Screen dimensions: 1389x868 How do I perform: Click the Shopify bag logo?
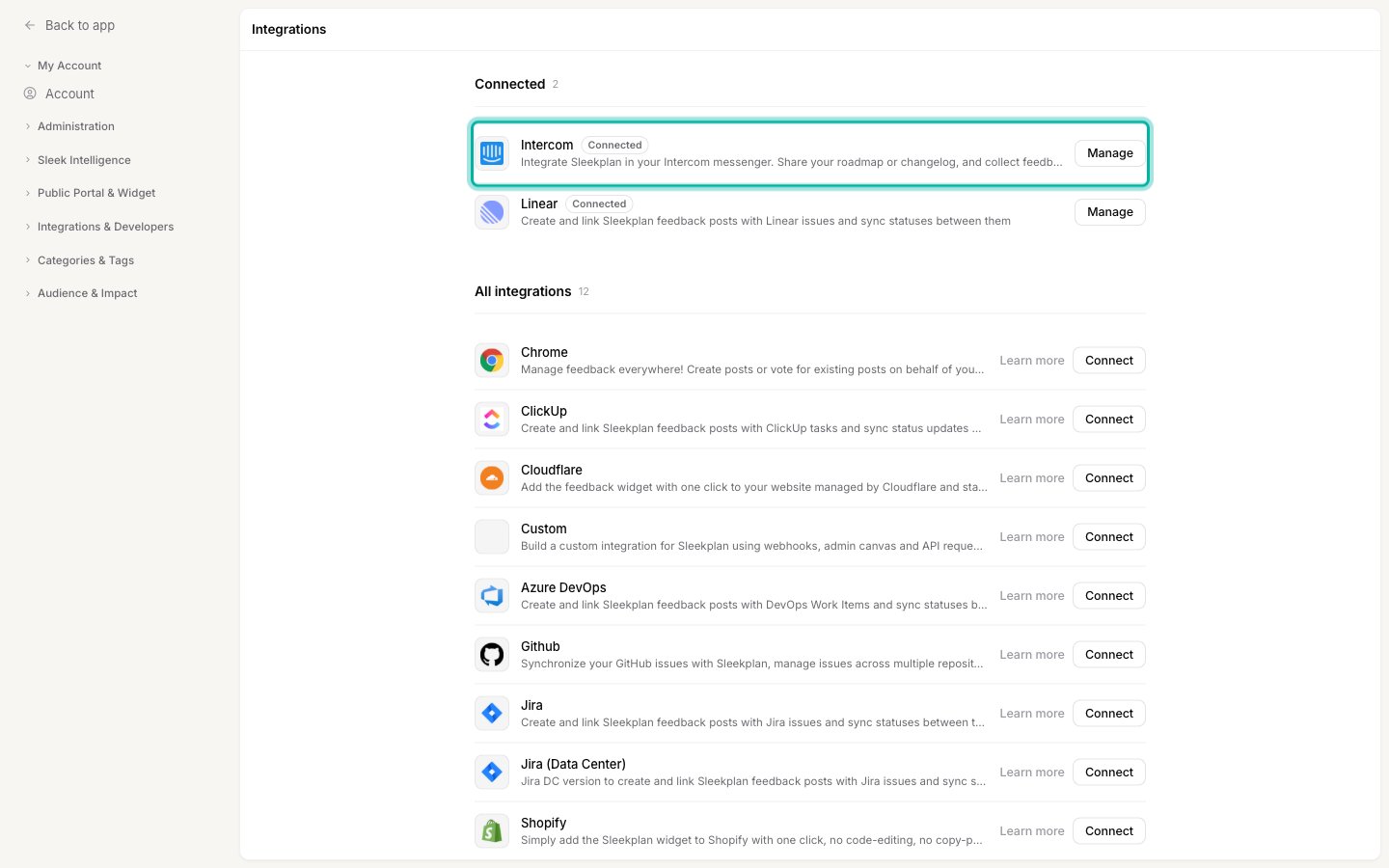[492, 831]
